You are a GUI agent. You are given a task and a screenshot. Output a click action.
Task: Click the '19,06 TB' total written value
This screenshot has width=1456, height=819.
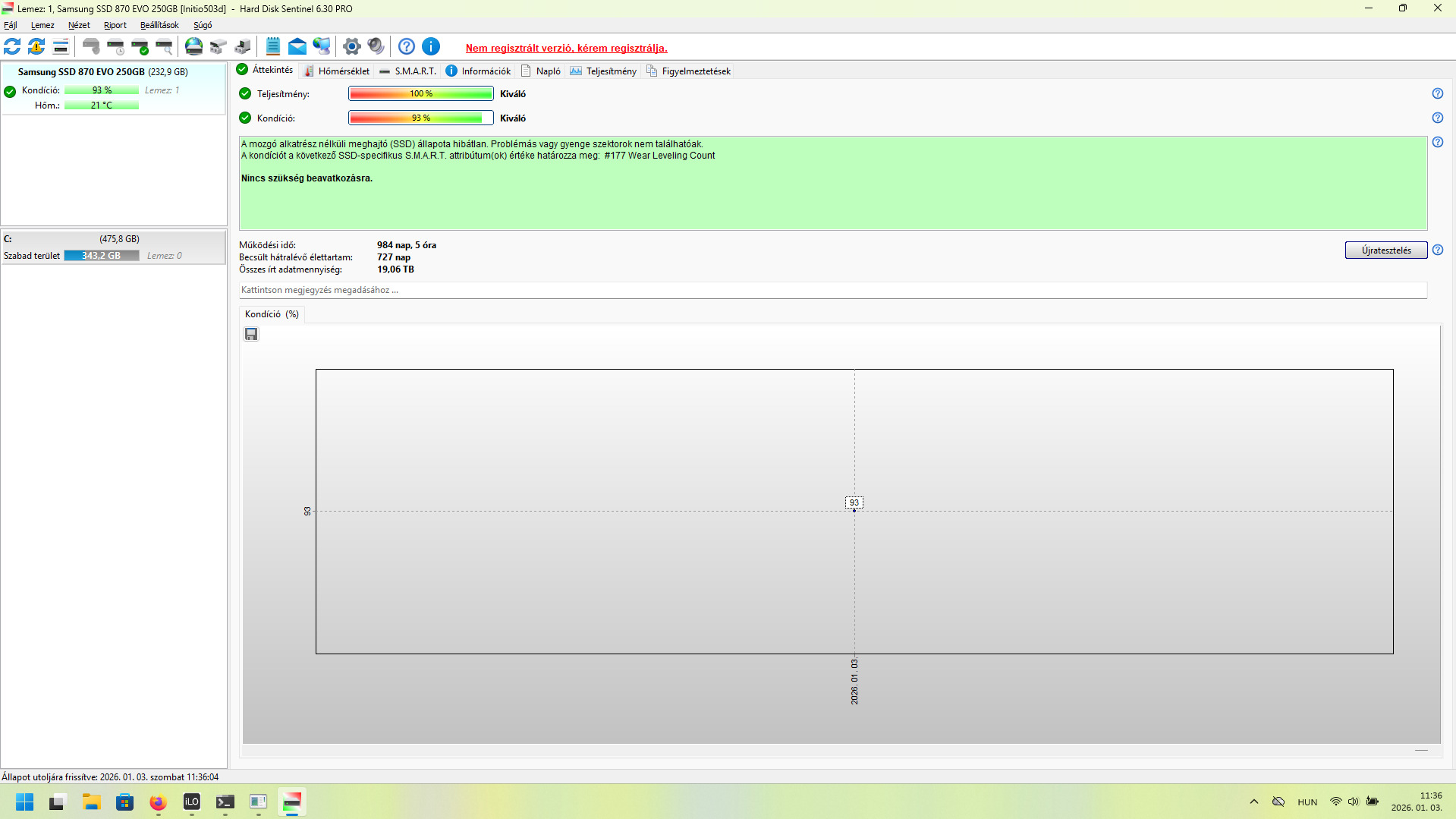click(396, 269)
